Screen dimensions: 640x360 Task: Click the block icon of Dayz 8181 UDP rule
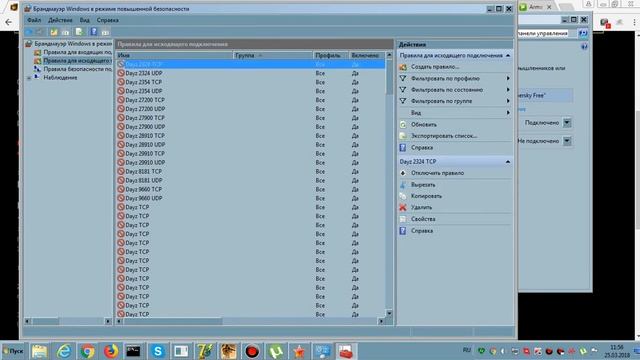121,180
